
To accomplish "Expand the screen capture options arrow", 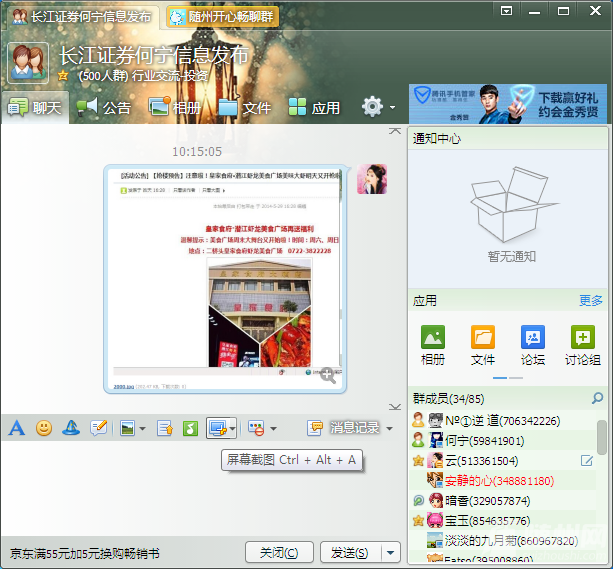I will 233,428.
